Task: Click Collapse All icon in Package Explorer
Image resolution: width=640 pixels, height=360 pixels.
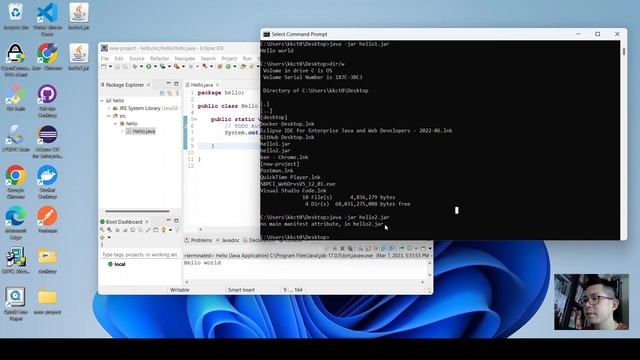Action: 162,93
